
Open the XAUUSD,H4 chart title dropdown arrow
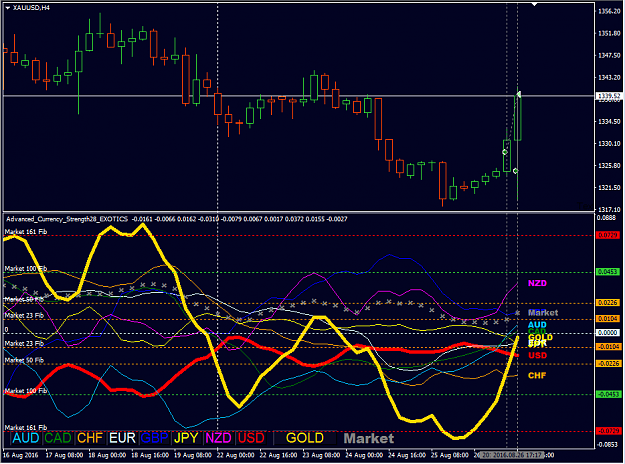click(x=8, y=8)
